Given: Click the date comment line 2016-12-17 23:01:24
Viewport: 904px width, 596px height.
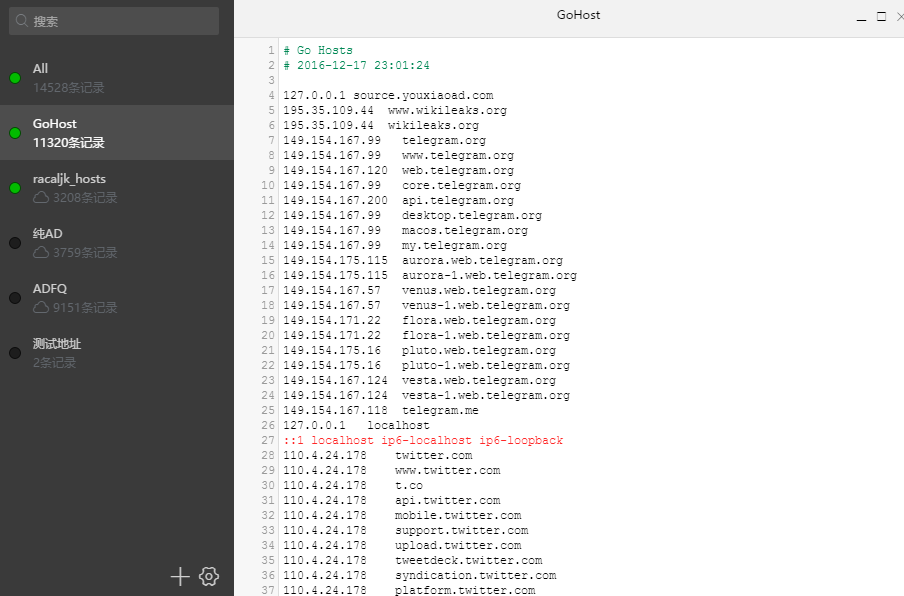Looking at the screenshot, I should [x=356, y=65].
